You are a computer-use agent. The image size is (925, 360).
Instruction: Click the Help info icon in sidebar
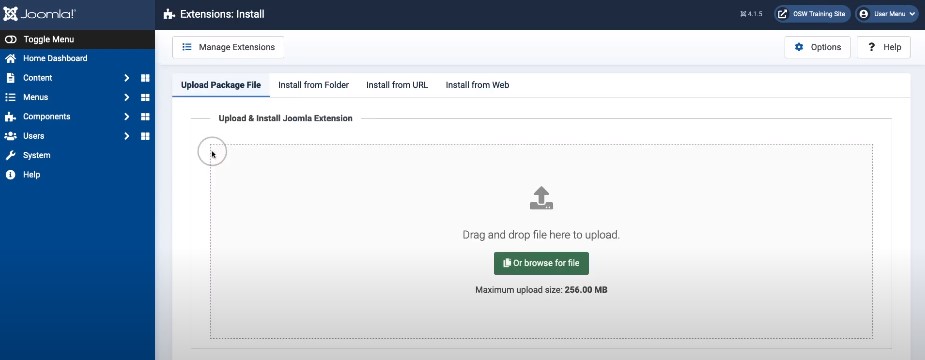(10, 175)
